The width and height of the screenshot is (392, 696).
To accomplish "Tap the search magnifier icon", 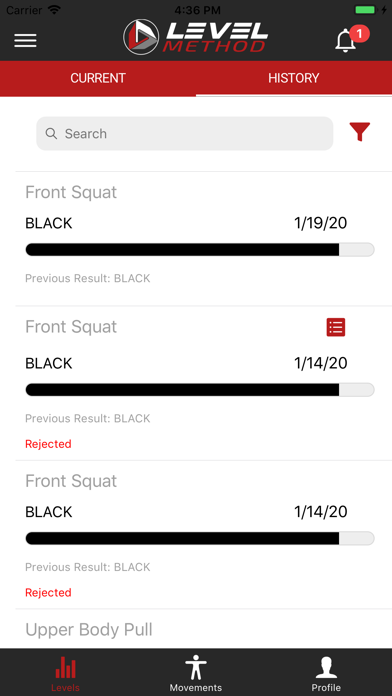I will pyautogui.click(x=51, y=134).
